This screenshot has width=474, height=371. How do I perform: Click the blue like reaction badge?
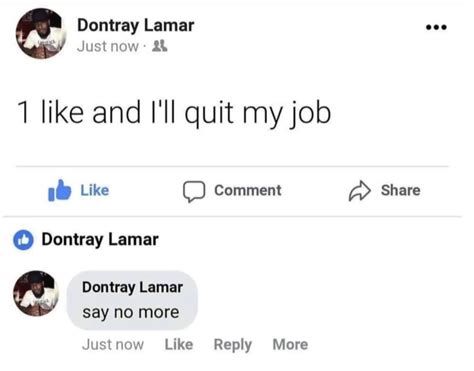click(x=23, y=240)
